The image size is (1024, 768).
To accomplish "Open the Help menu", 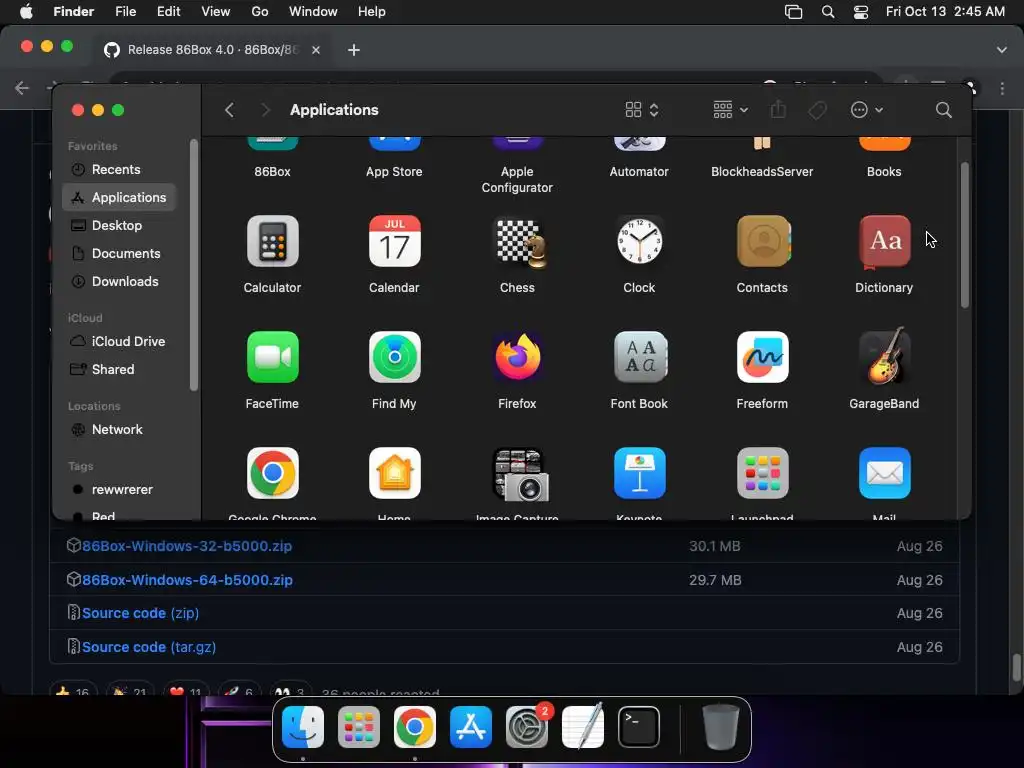I will tap(372, 12).
